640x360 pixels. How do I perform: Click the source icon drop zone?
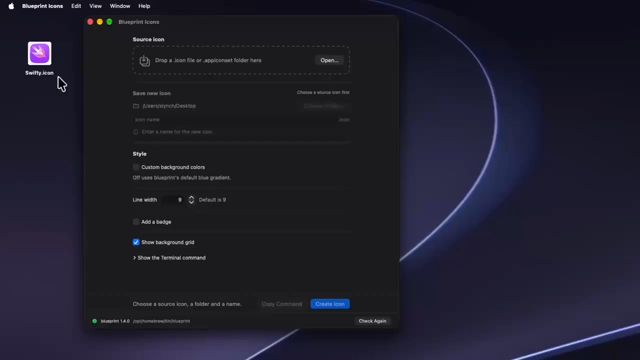click(x=241, y=60)
